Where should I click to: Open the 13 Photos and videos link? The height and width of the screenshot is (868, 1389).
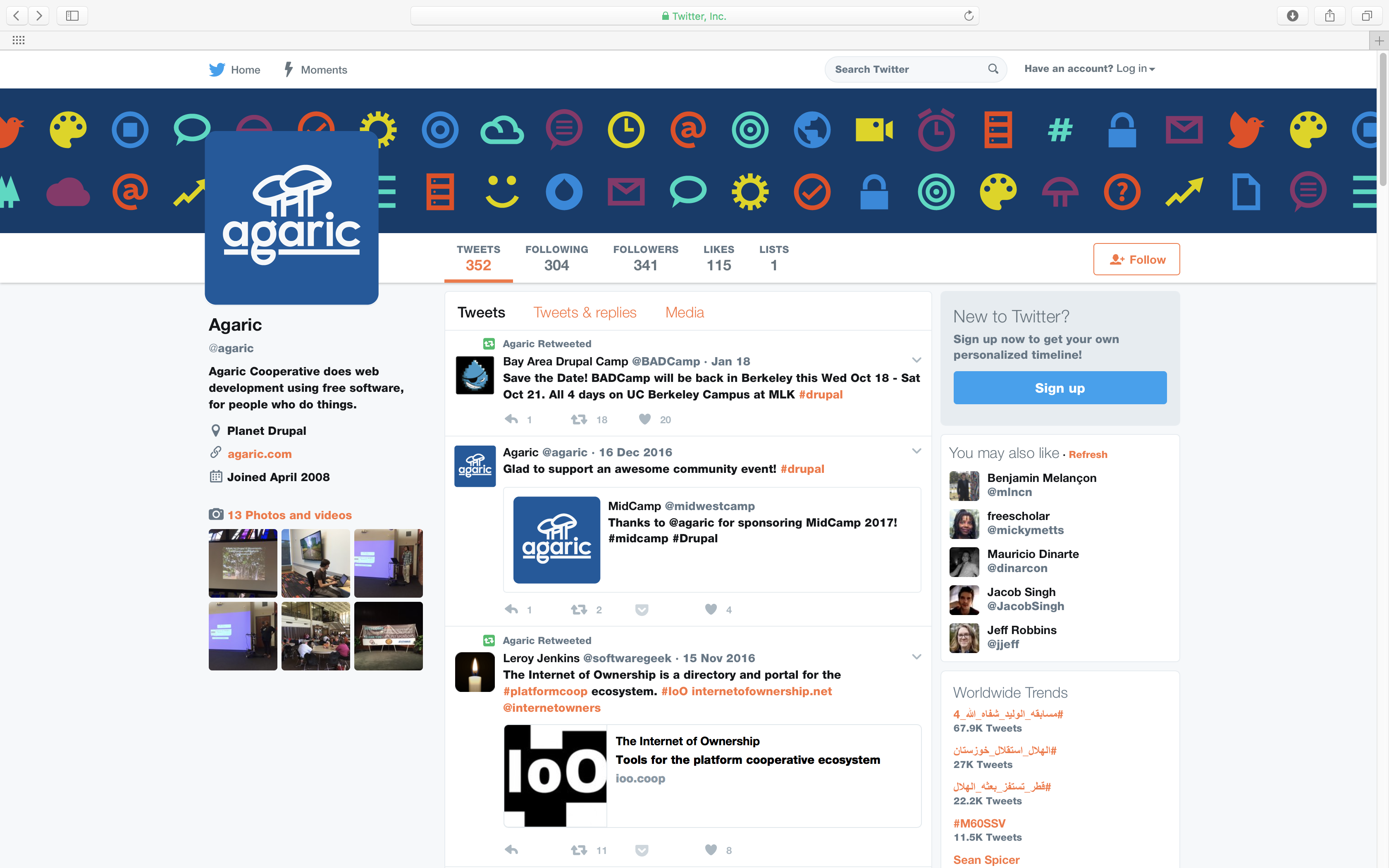(x=289, y=515)
